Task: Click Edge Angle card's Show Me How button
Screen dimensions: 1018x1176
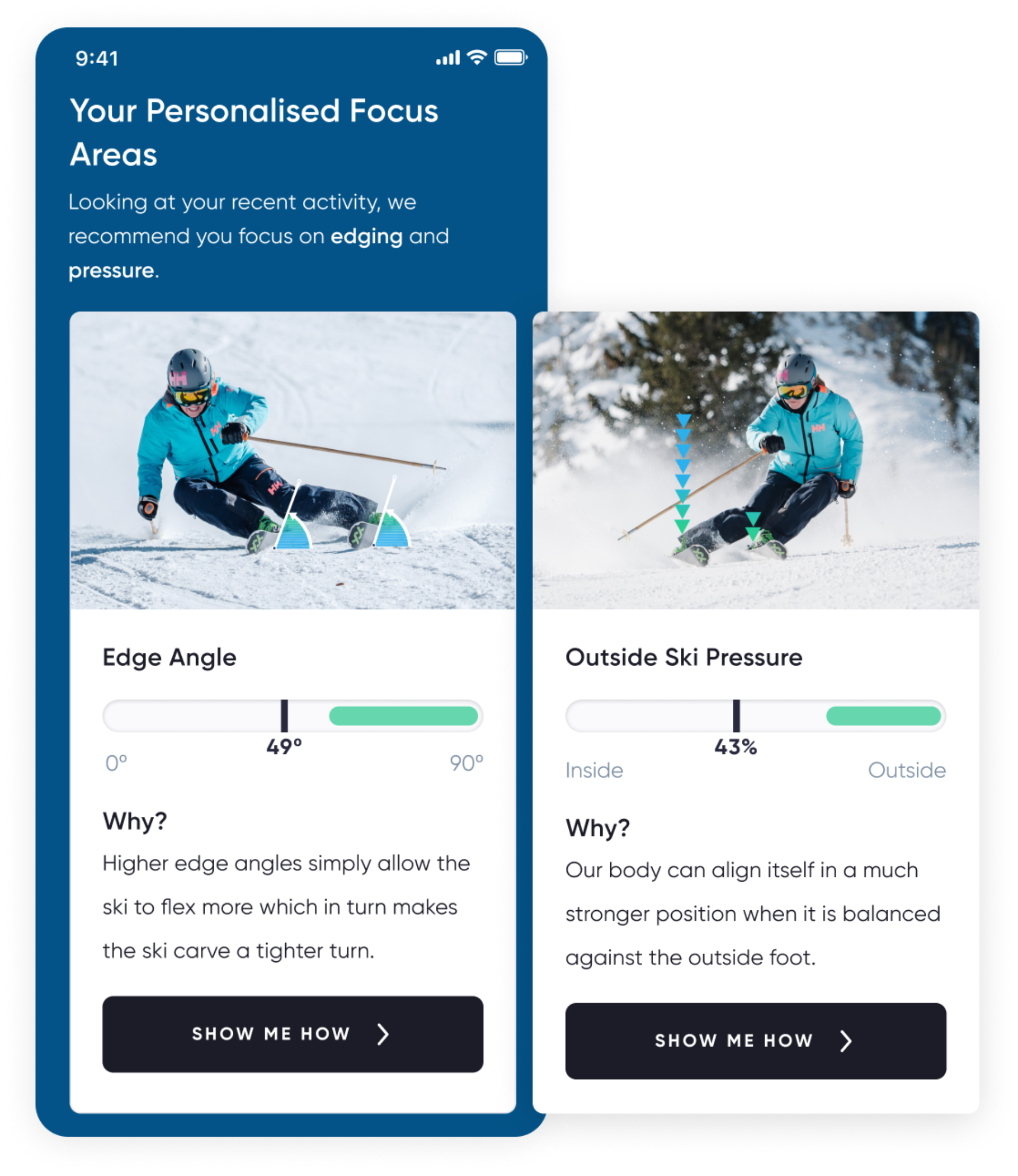Action: coord(293,1034)
